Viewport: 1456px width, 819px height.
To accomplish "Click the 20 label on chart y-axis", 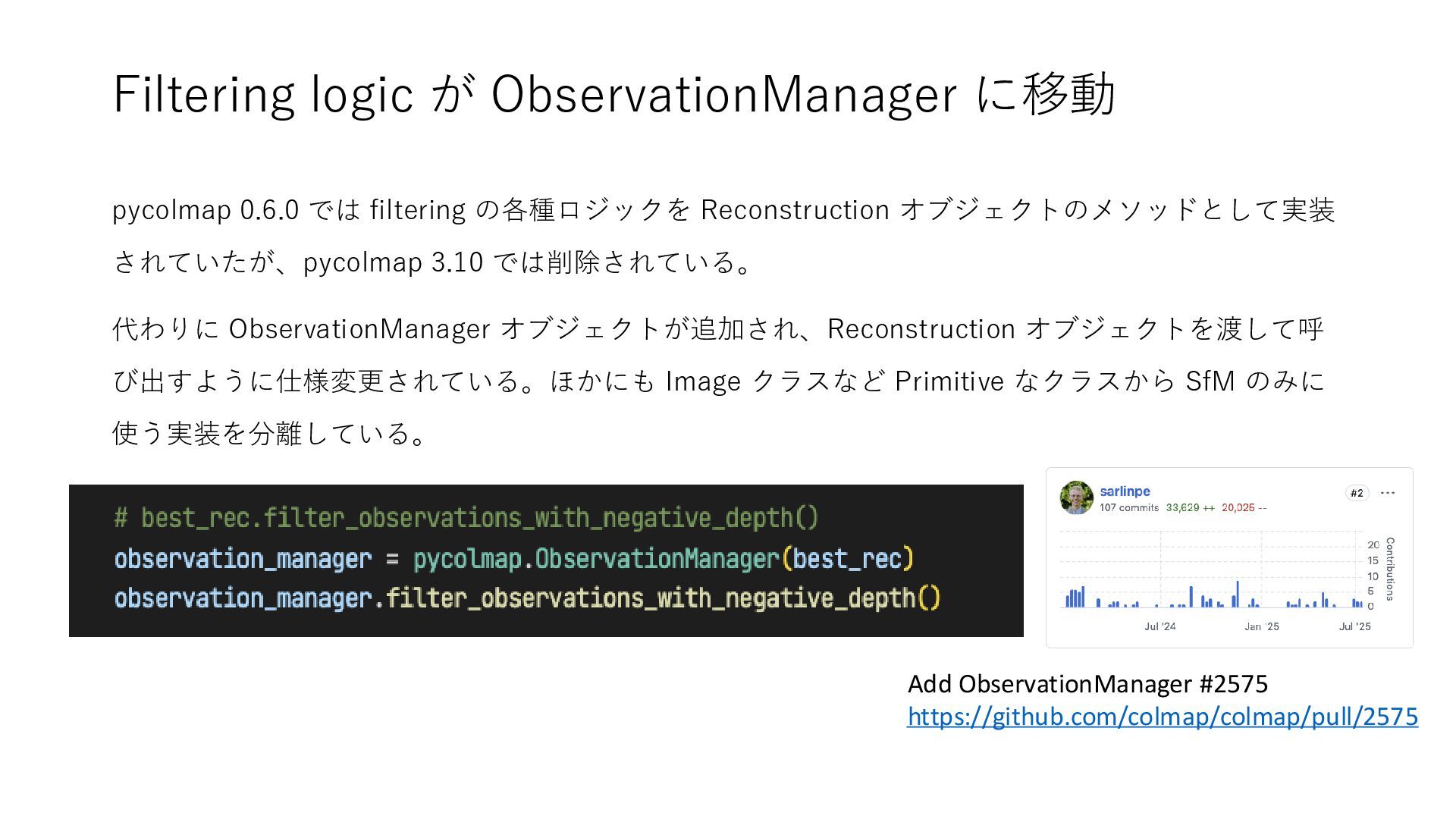I will click(x=1373, y=544).
